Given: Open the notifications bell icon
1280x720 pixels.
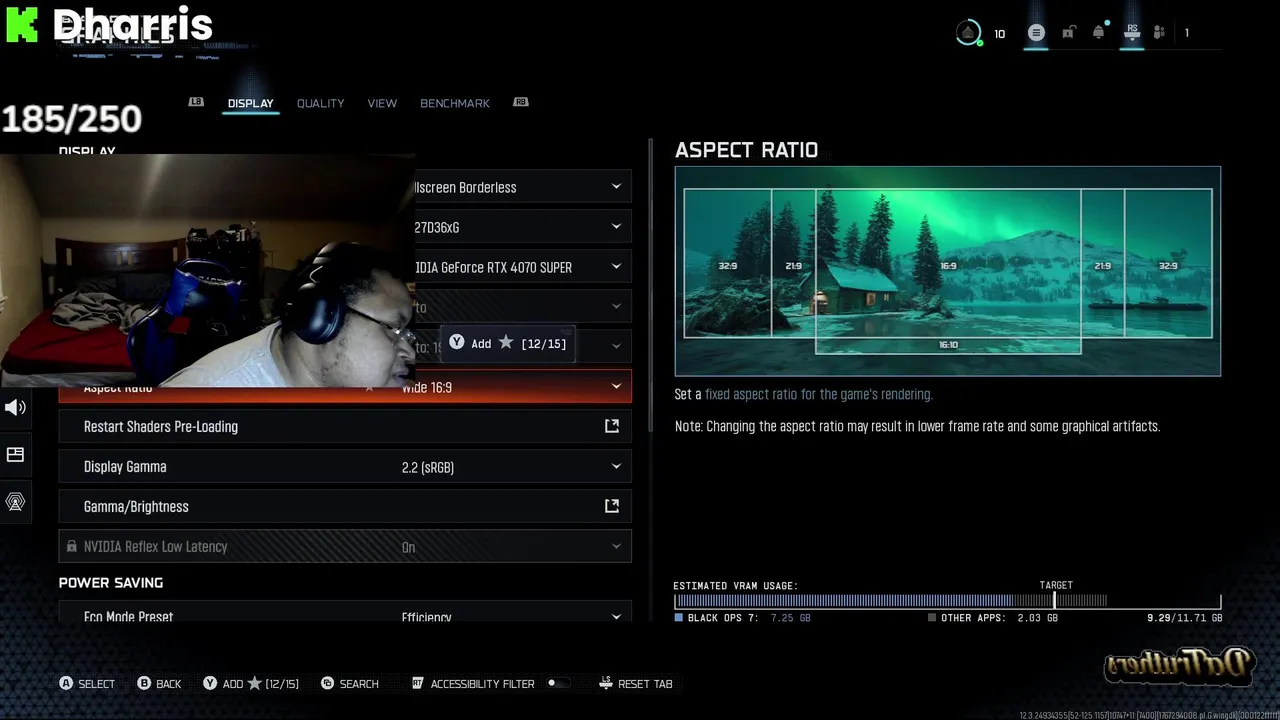Looking at the screenshot, I should (1099, 32).
